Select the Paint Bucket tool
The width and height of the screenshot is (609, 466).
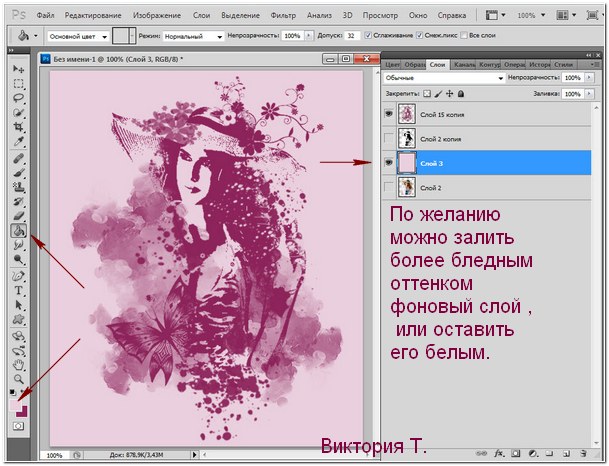coord(18,231)
